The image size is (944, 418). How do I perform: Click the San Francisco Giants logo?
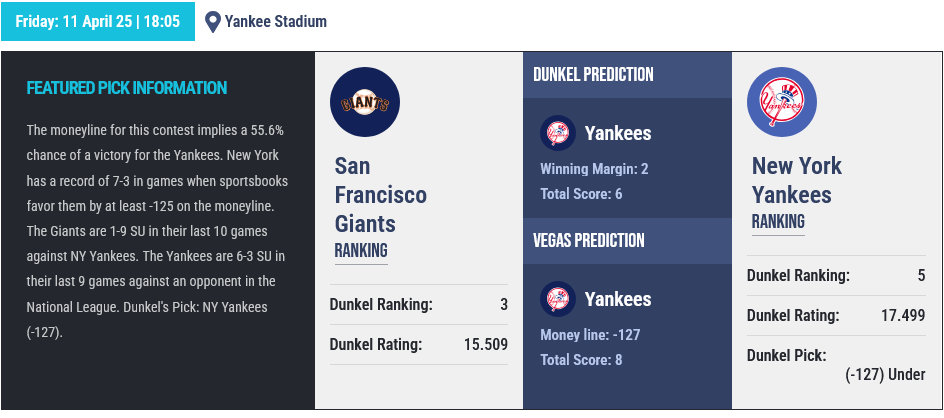coord(365,102)
